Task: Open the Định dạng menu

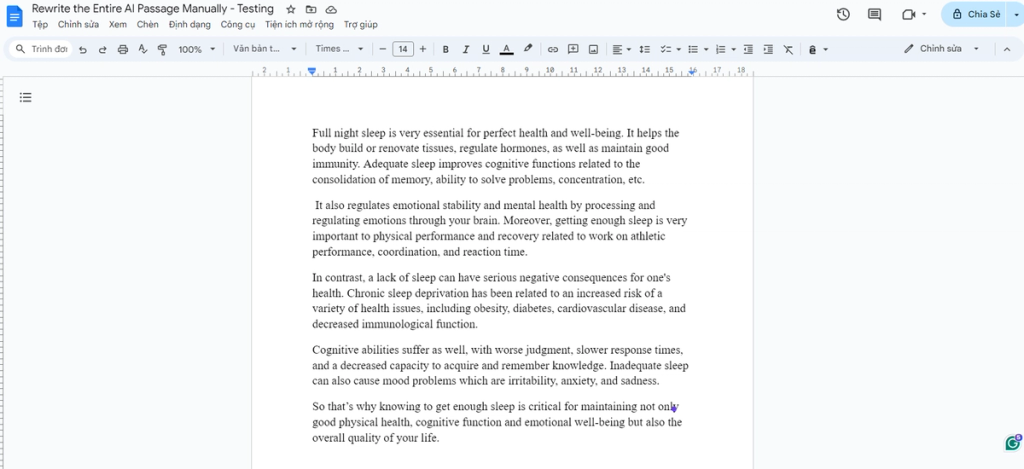Action: pyautogui.click(x=189, y=25)
